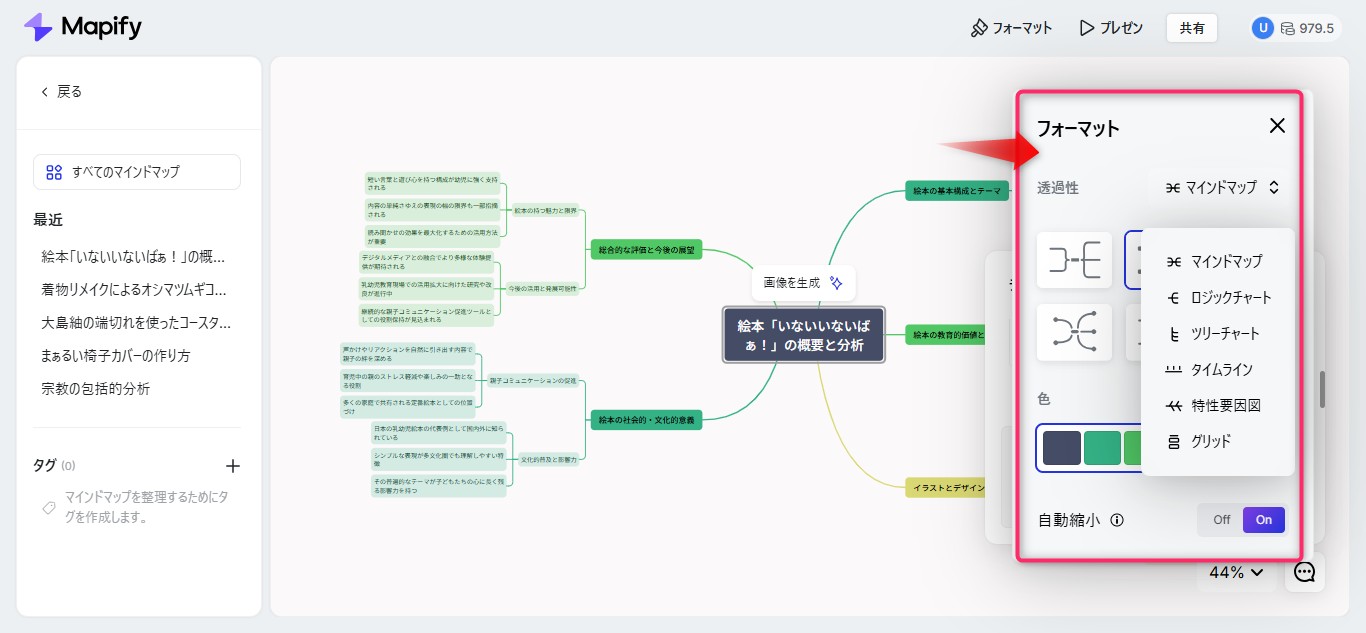Click the 共有 share button

click(x=1191, y=28)
